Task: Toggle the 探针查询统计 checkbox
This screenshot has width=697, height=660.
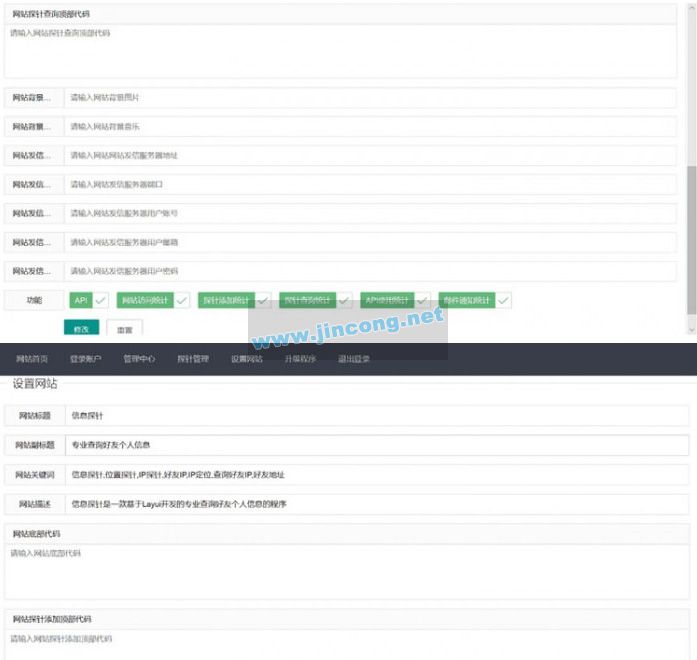Action: click(316, 300)
